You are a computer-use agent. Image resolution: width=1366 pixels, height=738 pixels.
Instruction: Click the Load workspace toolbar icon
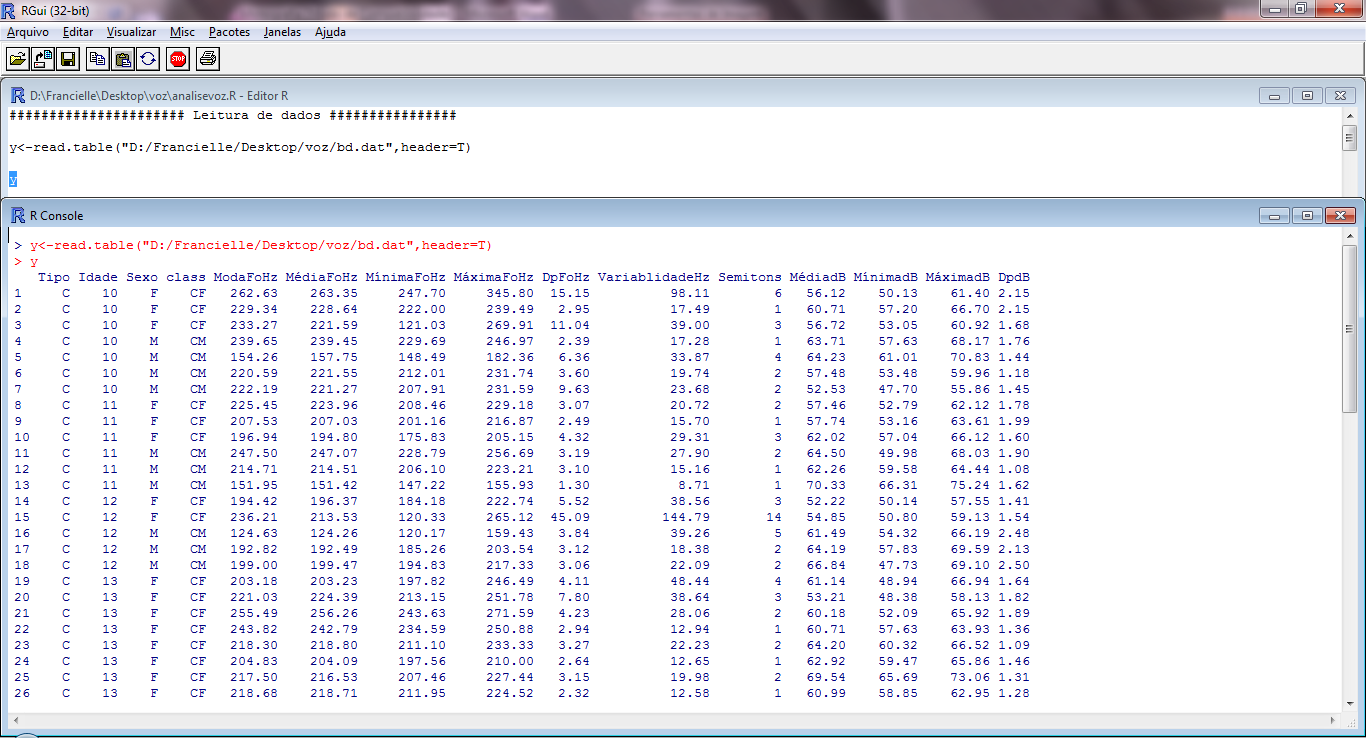(x=43, y=59)
